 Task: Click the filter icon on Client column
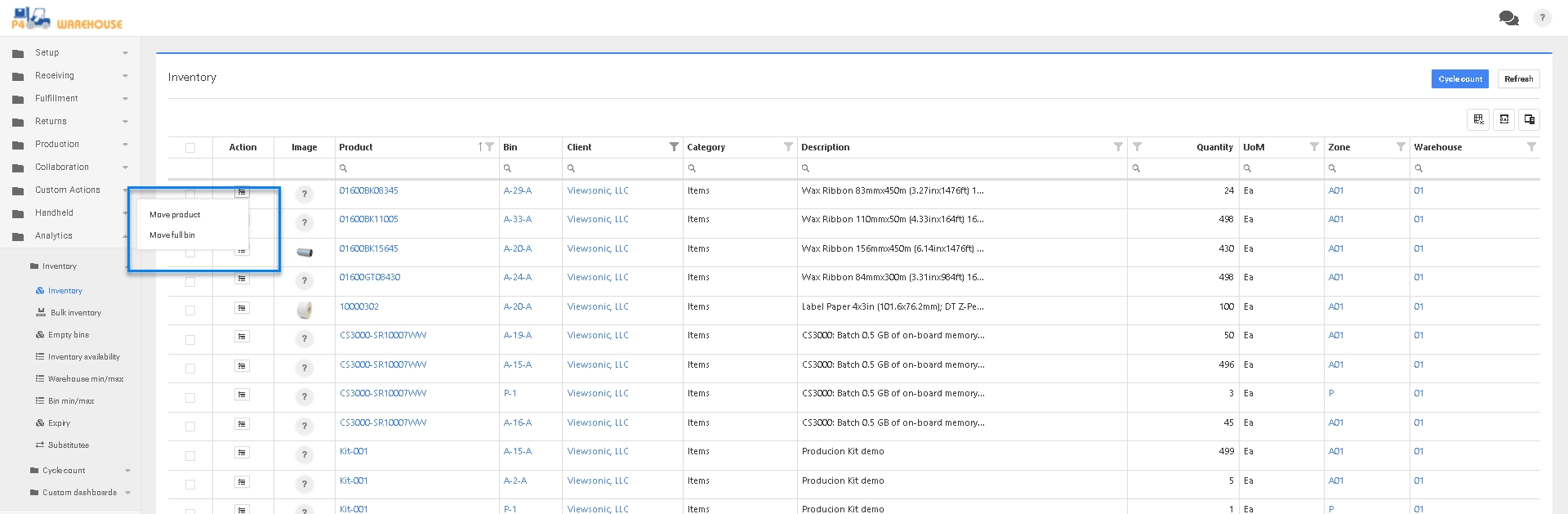[674, 147]
